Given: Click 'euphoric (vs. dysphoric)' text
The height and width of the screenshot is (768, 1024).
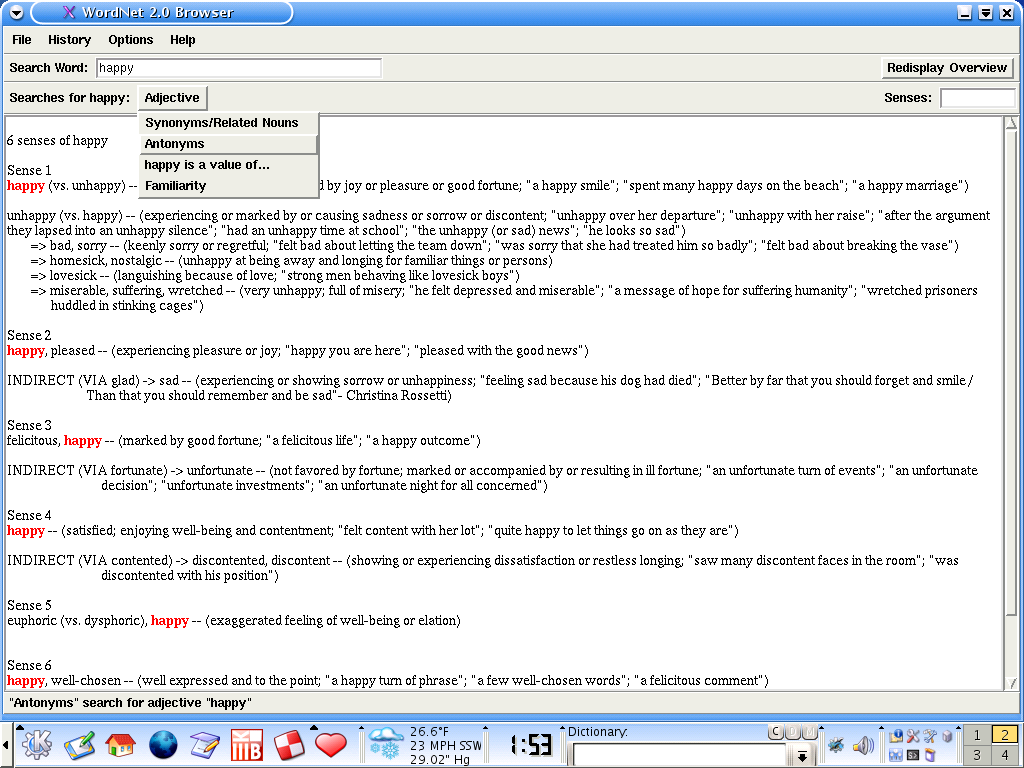Looking at the screenshot, I should pos(76,621).
